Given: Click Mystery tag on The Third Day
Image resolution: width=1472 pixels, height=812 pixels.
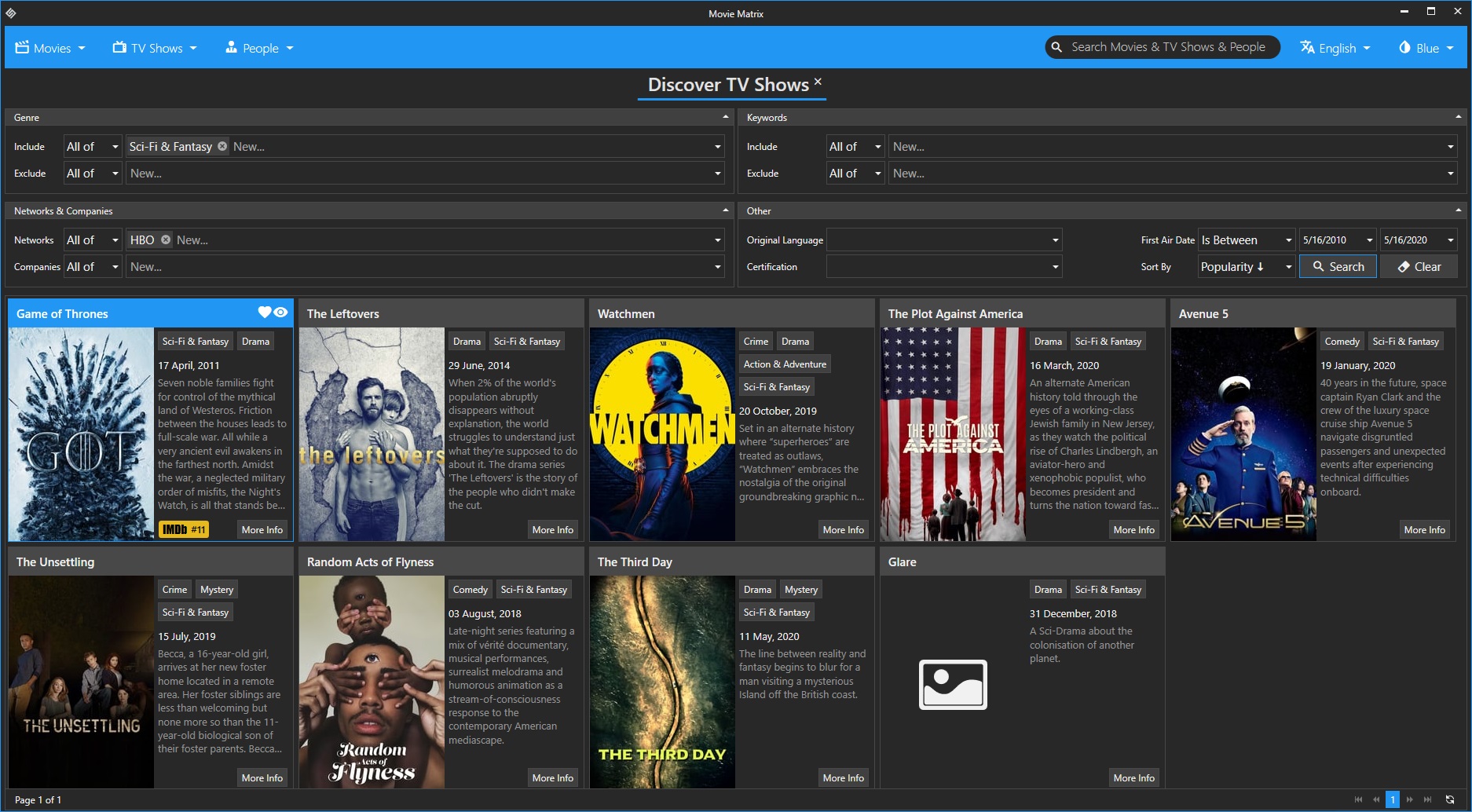Looking at the screenshot, I should pyautogui.click(x=800, y=589).
